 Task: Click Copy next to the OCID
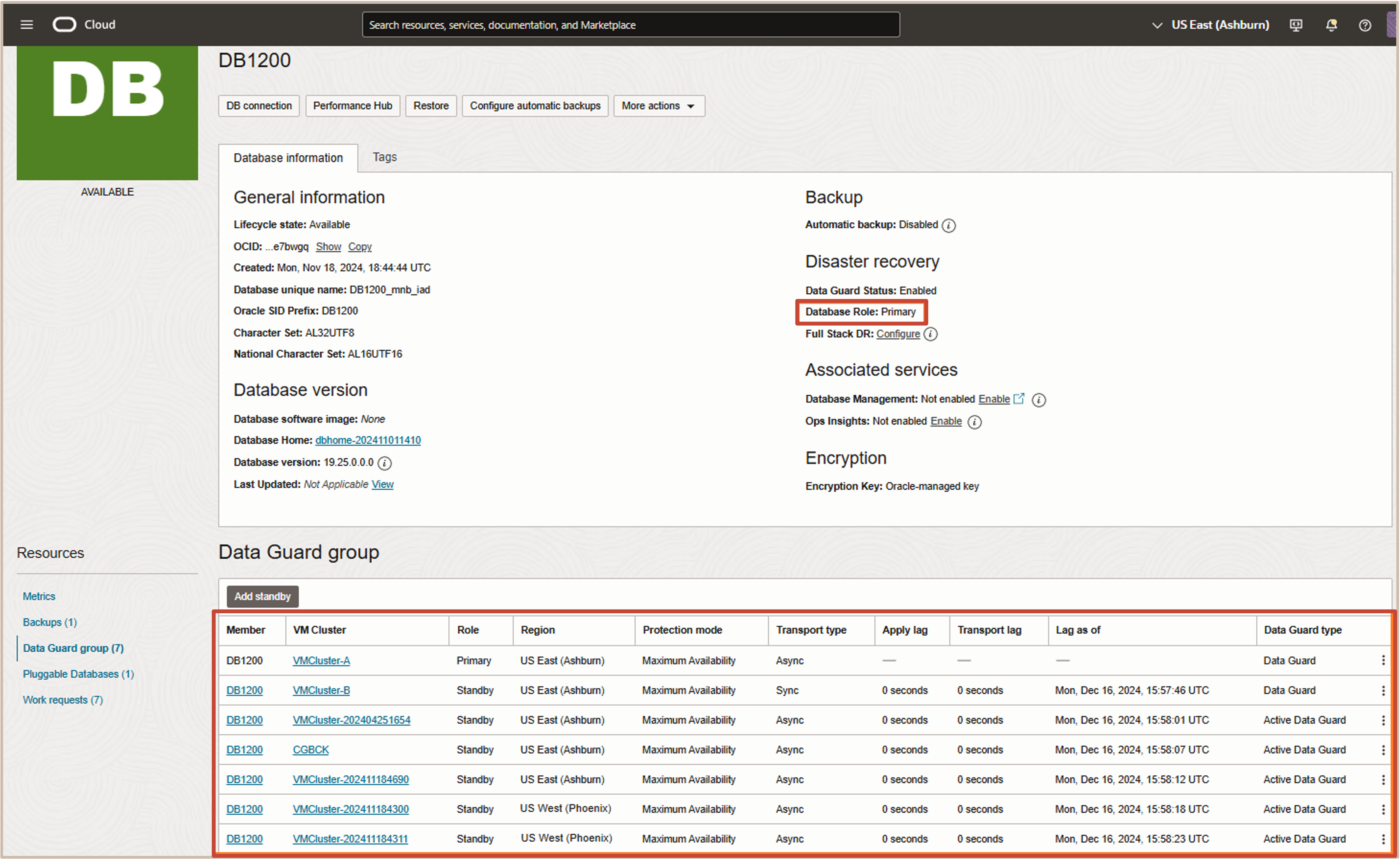360,246
